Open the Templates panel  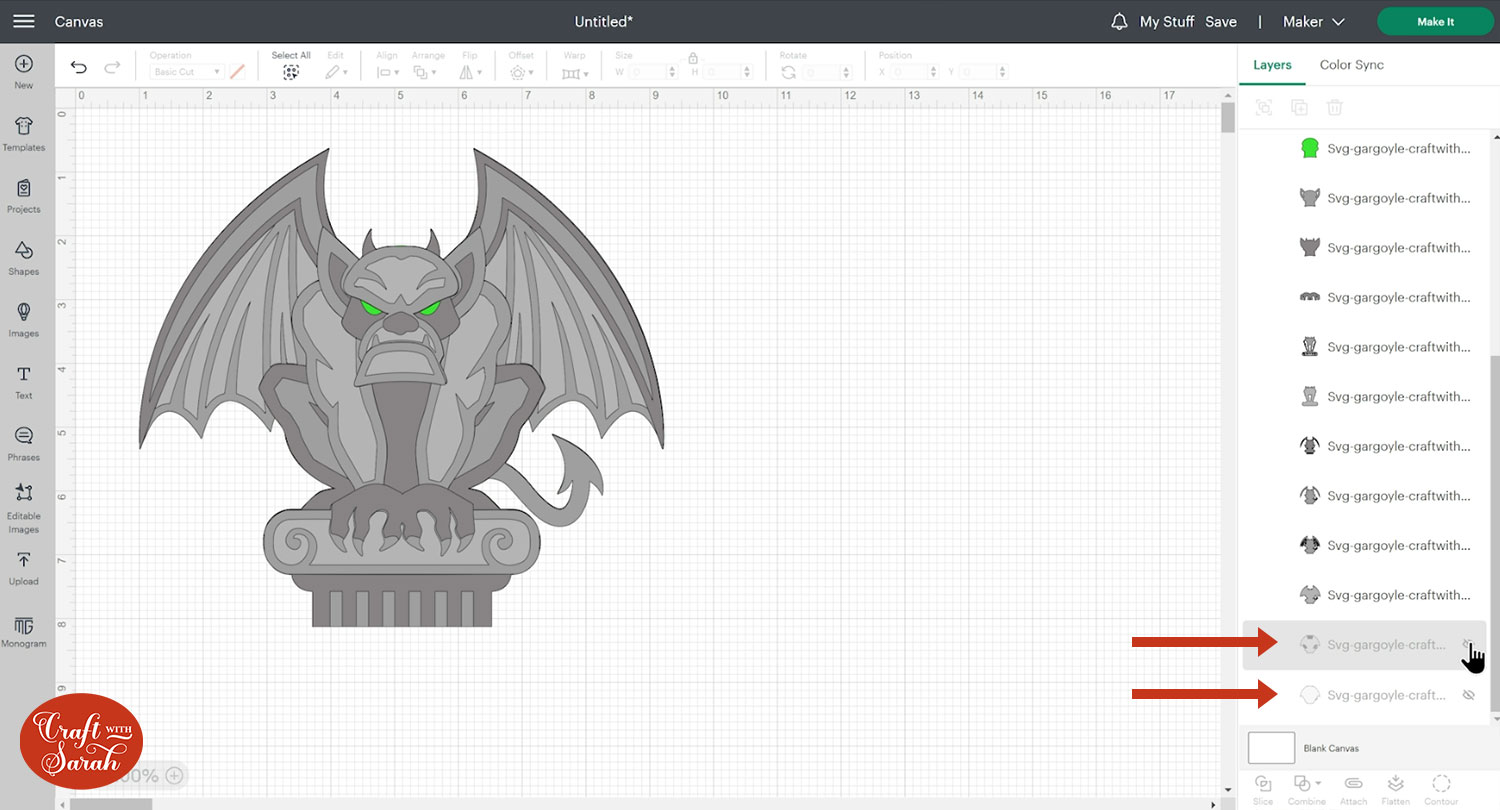coord(24,132)
